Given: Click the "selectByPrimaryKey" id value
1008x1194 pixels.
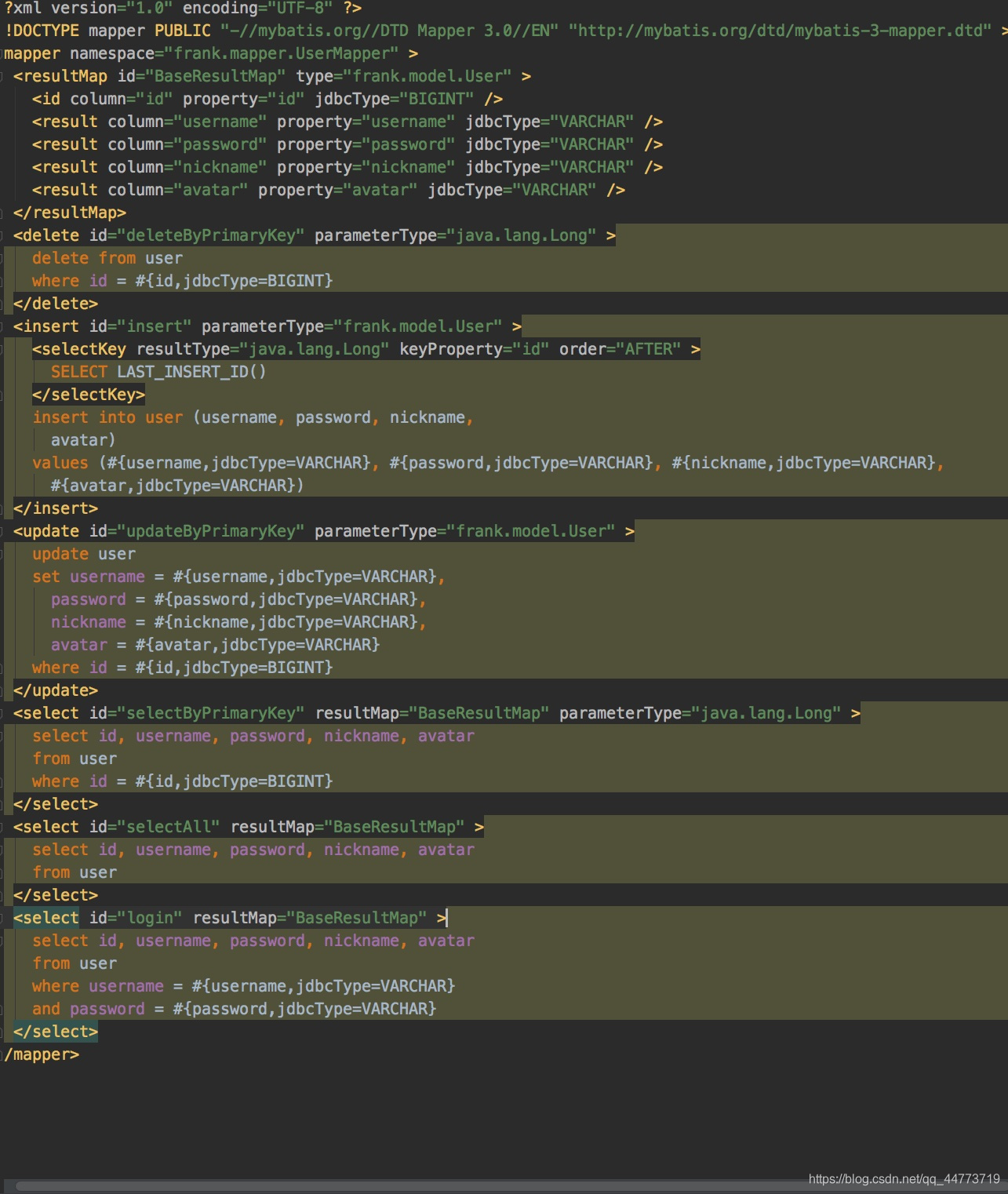Looking at the screenshot, I should tap(211, 713).
